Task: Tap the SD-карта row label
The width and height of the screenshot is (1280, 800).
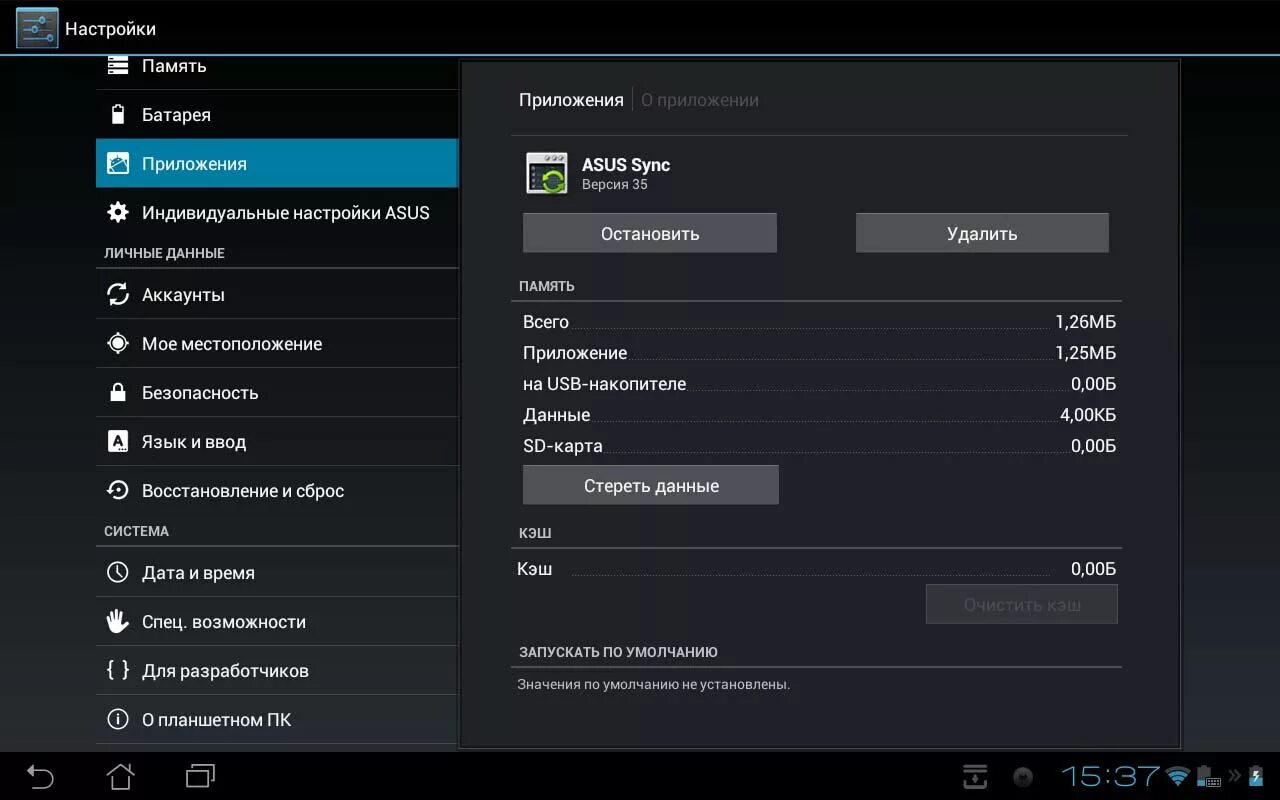Action: 563,446
